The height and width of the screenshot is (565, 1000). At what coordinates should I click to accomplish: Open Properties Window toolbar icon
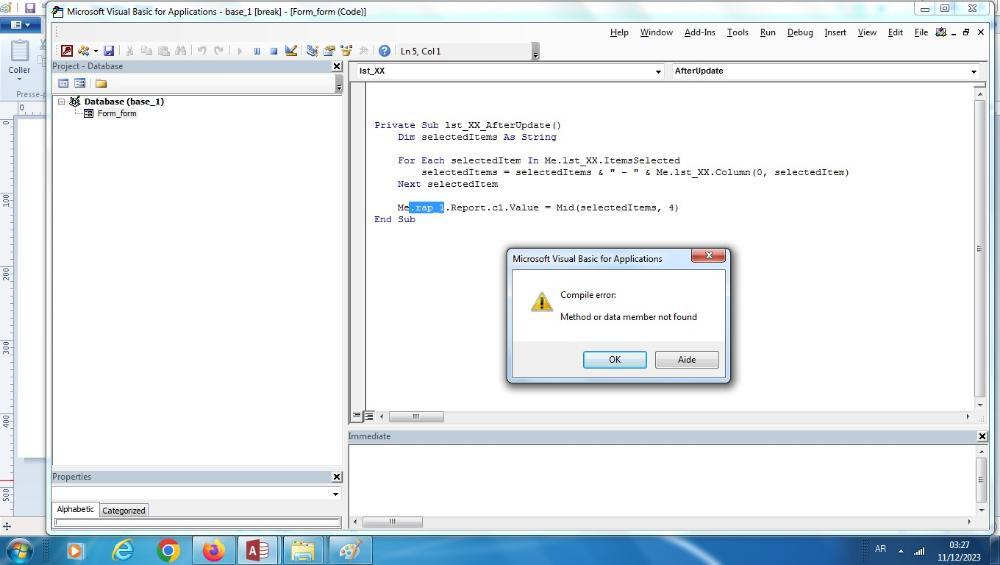[x=329, y=51]
